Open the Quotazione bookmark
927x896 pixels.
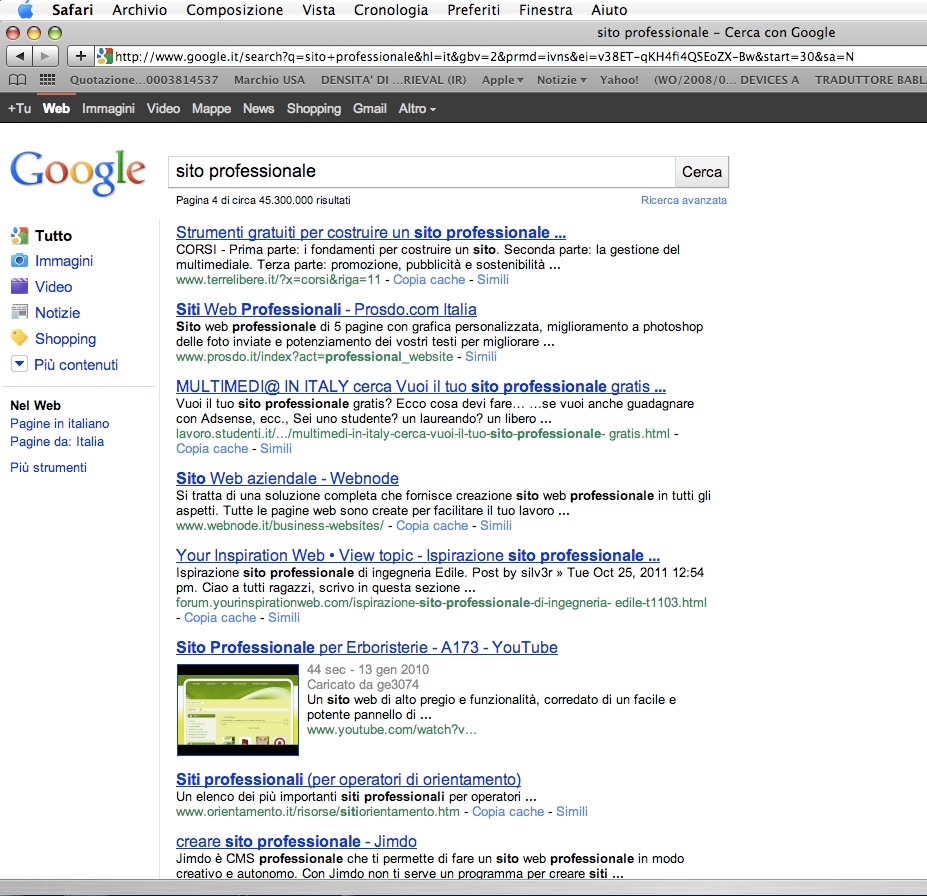point(144,80)
